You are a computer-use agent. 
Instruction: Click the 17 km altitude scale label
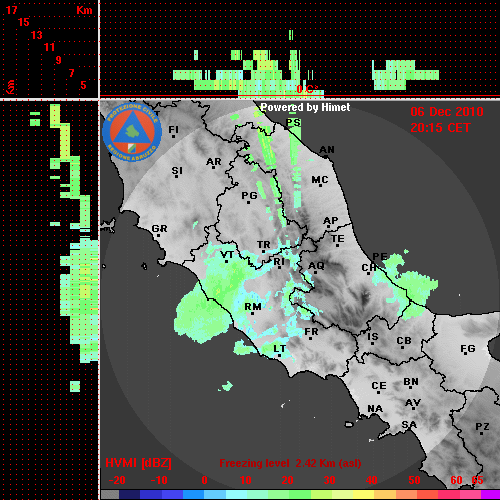coord(11,10)
